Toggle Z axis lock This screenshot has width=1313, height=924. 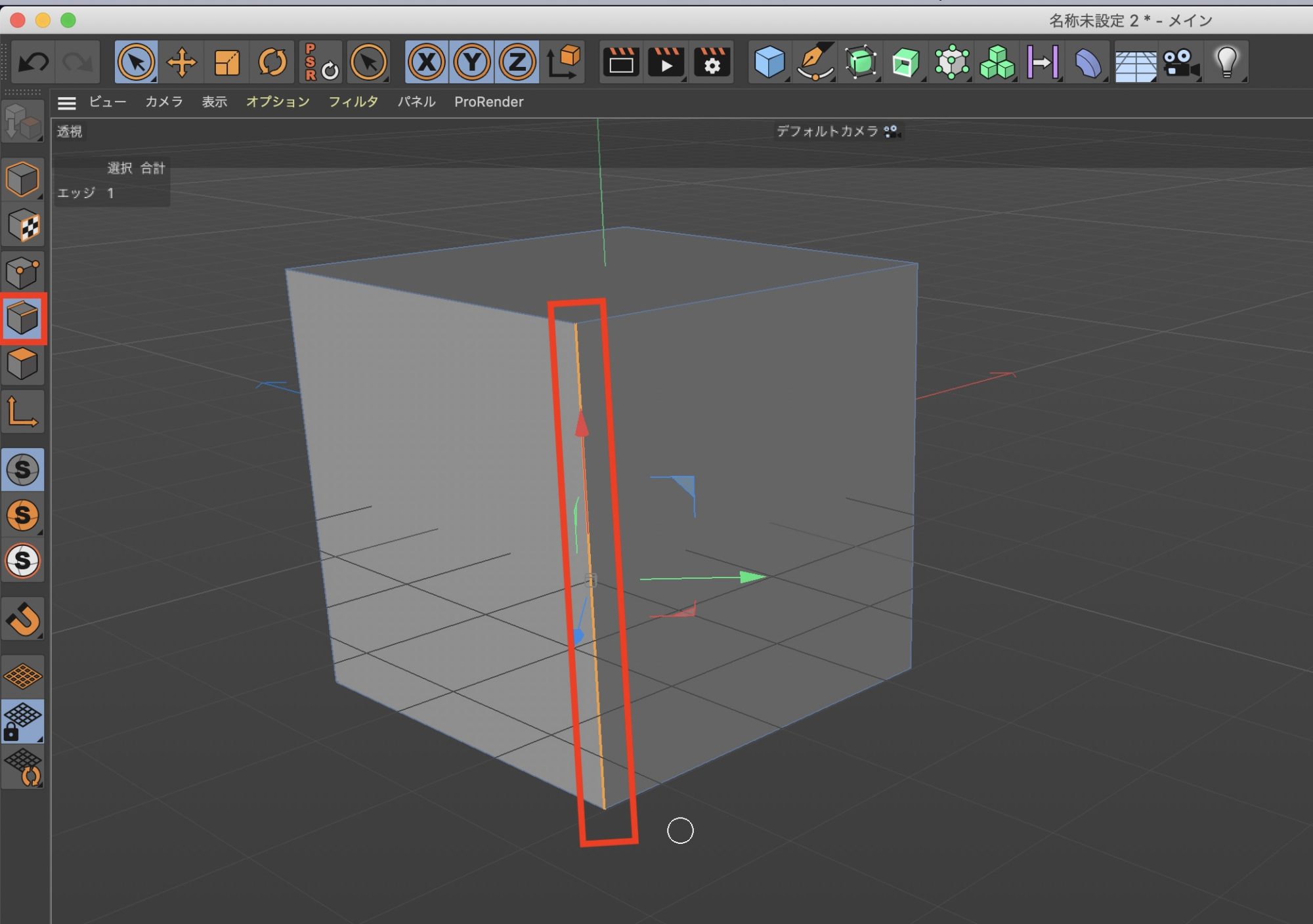click(517, 63)
